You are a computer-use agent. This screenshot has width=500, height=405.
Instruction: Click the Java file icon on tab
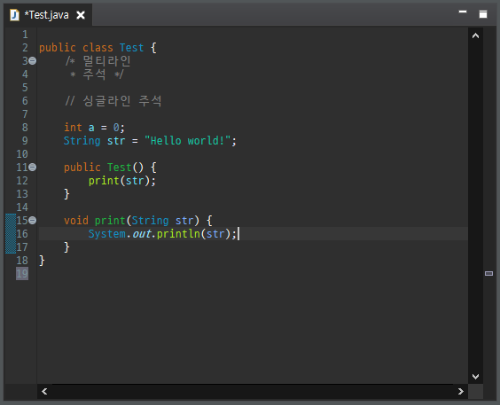coord(14,15)
